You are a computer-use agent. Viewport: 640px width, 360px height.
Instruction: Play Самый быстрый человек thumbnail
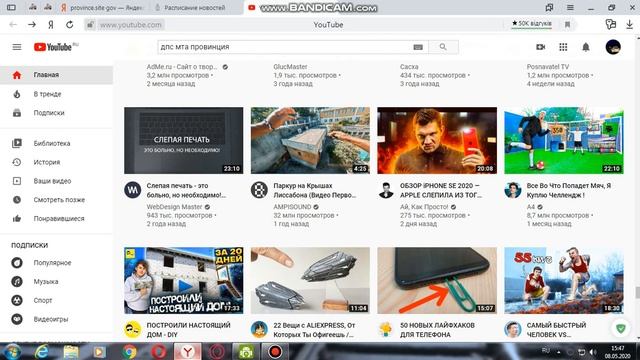click(x=564, y=280)
